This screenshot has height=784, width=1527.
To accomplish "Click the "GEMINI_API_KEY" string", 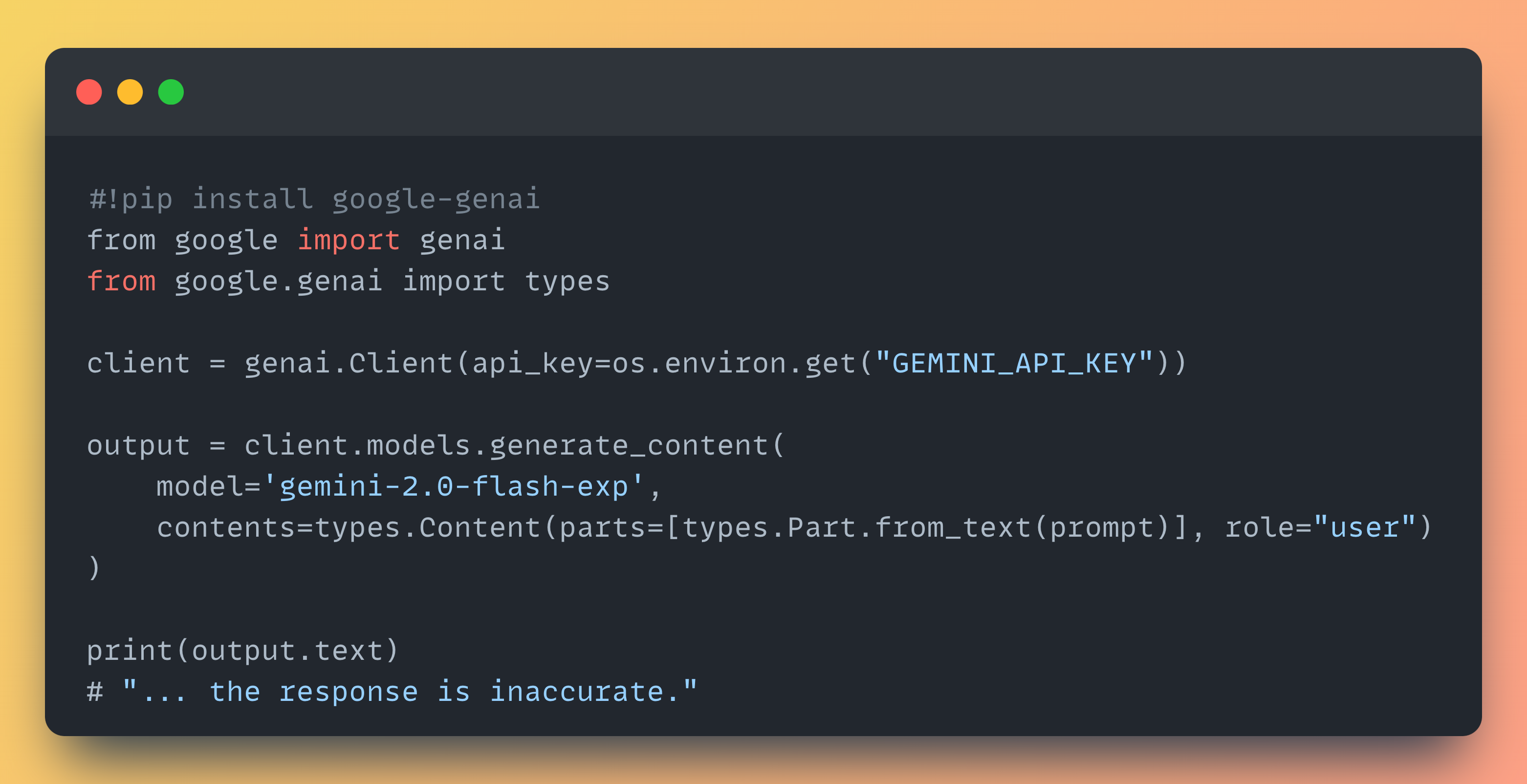I will (x=1014, y=363).
